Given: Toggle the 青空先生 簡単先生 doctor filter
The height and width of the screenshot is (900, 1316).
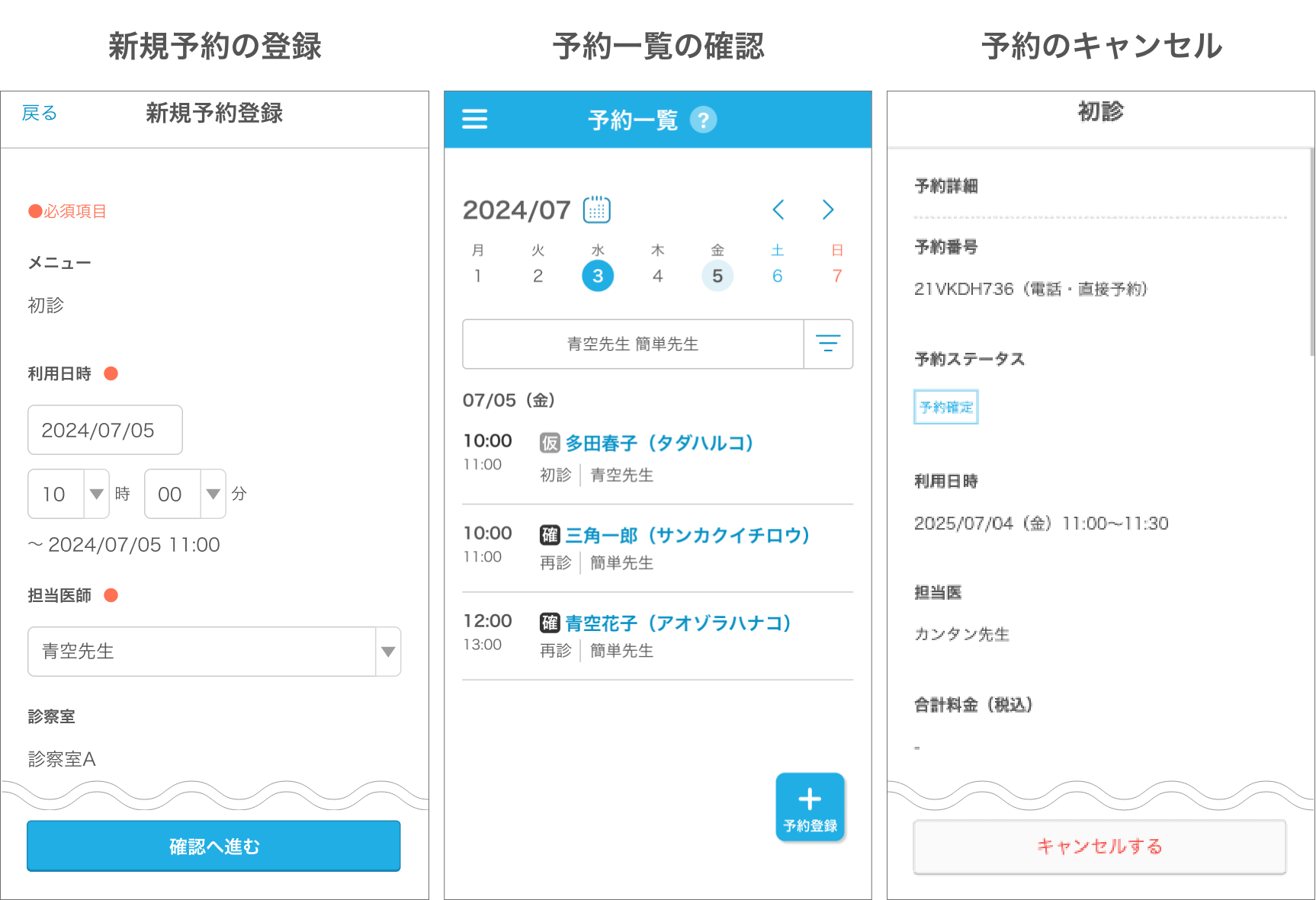Looking at the screenshot, I should 633,344.
